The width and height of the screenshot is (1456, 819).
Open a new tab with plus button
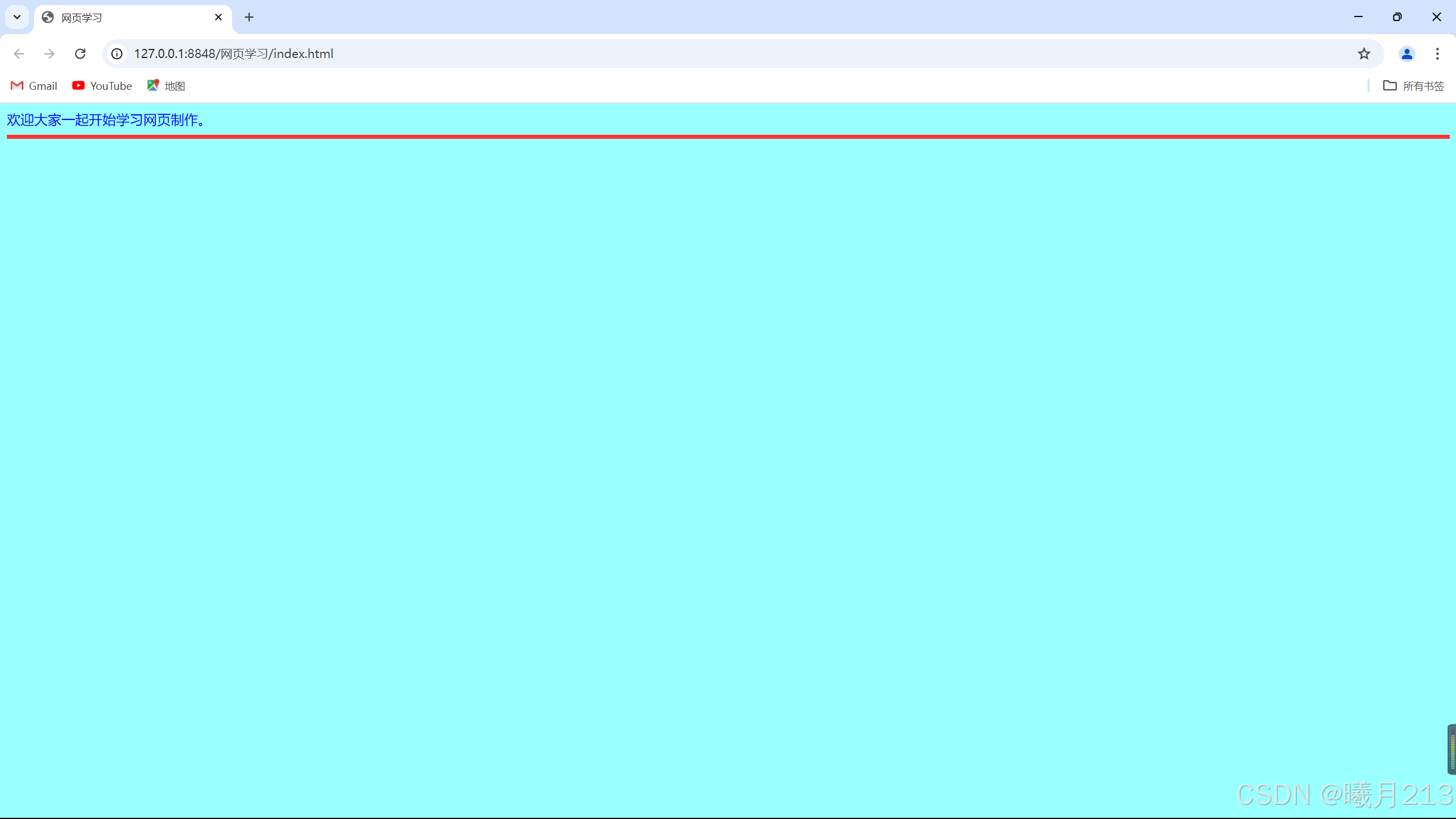pos(249,17)
